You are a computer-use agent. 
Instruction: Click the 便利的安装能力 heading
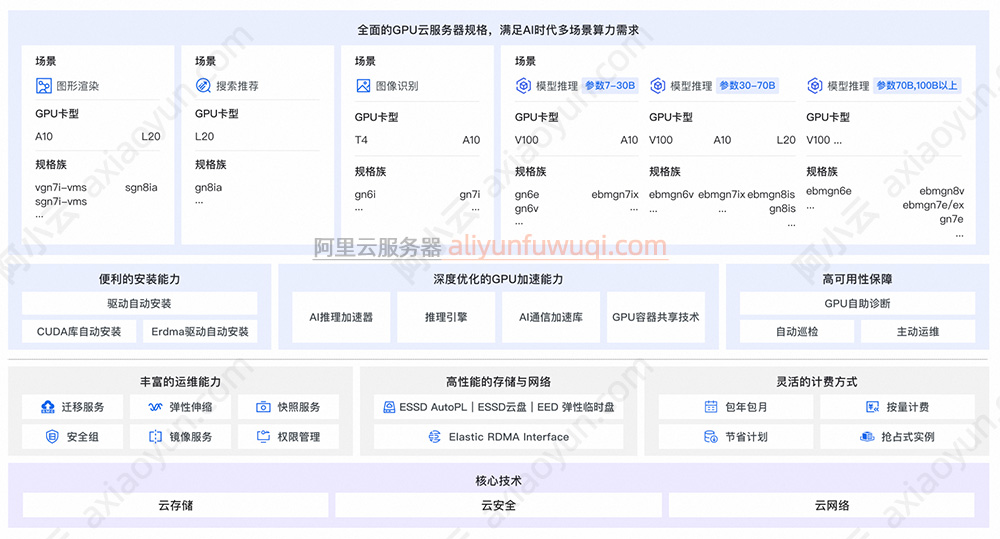coord(140,279)
